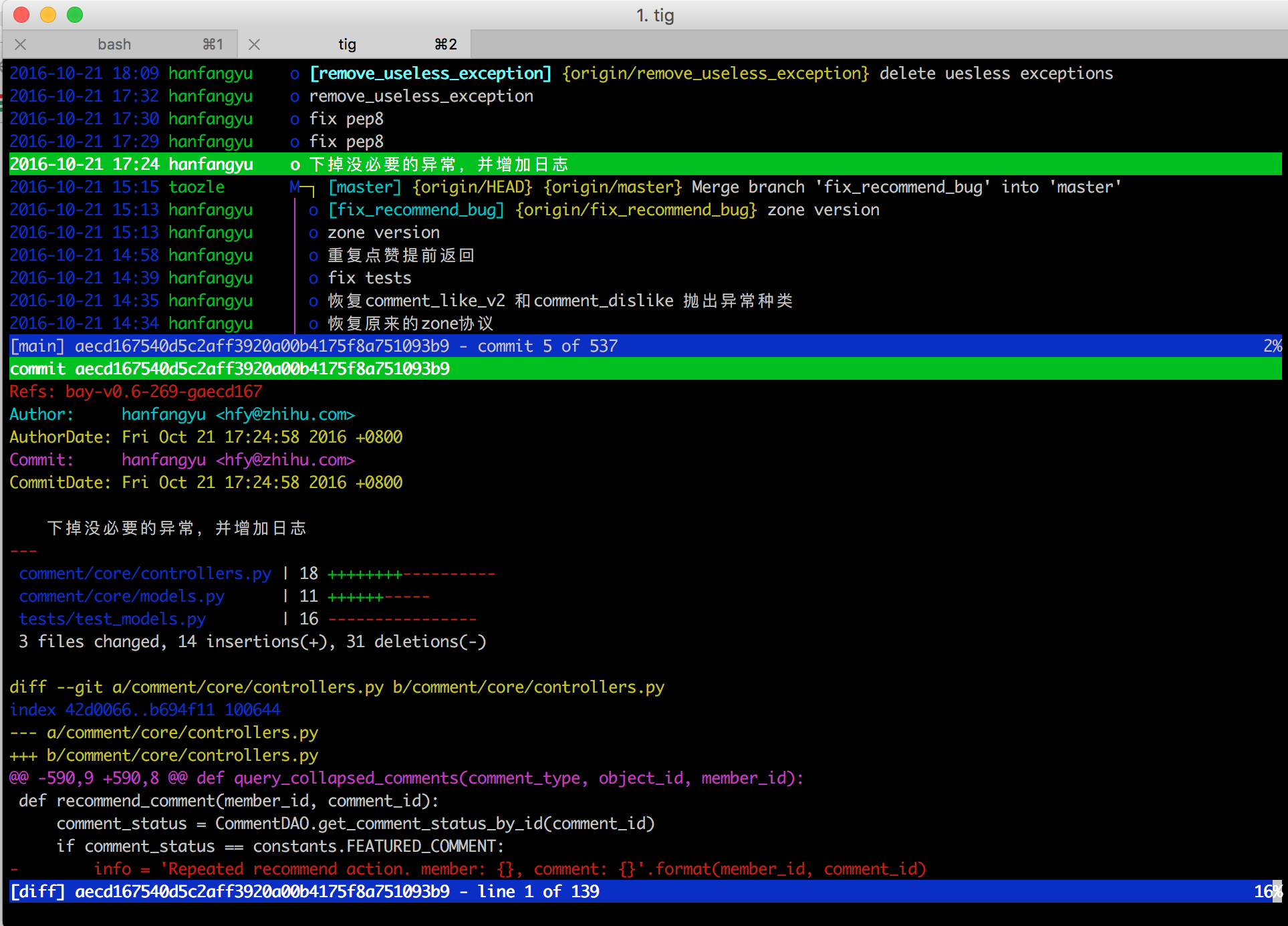Close the bash tab with X icon
The width and height of the screenshot is (1288, 926).
[x=21, y=44]
